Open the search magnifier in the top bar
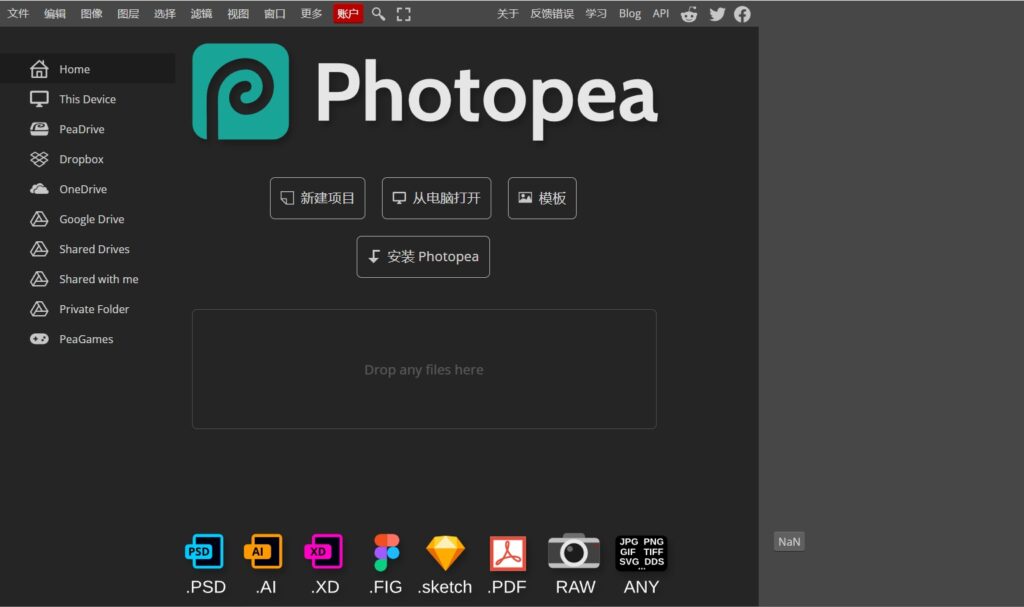Image resolution: width=1024 pixels, height=607 pixels. [x=378, y=13]
